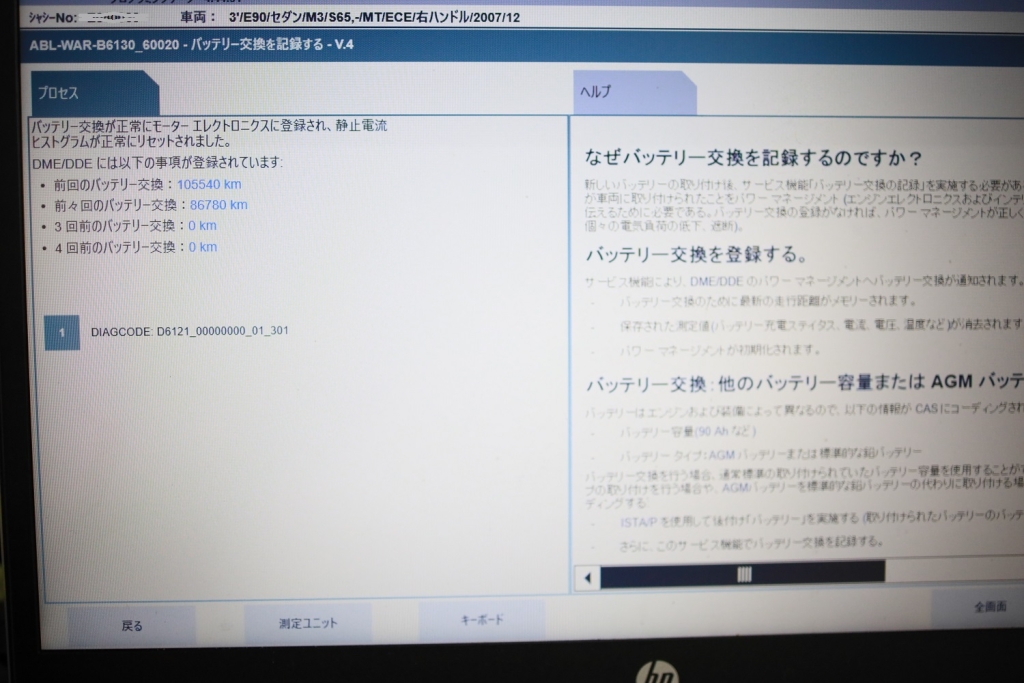
Task: Switch to 全画面 view
Action: (989, 607)
